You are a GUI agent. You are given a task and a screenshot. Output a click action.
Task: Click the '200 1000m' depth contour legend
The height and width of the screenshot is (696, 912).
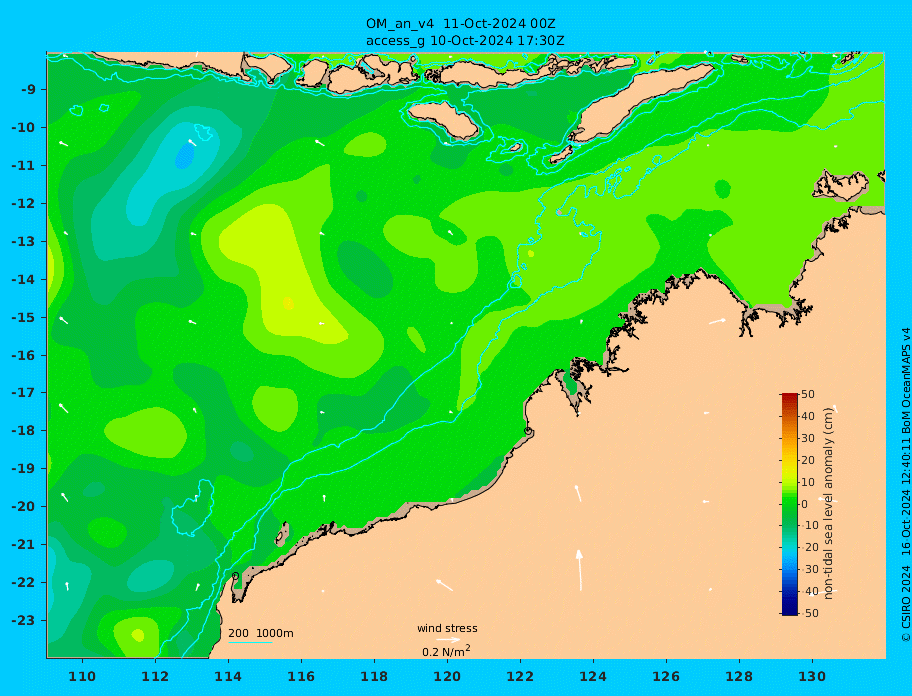pyautogui.click(x=261, y=633)
